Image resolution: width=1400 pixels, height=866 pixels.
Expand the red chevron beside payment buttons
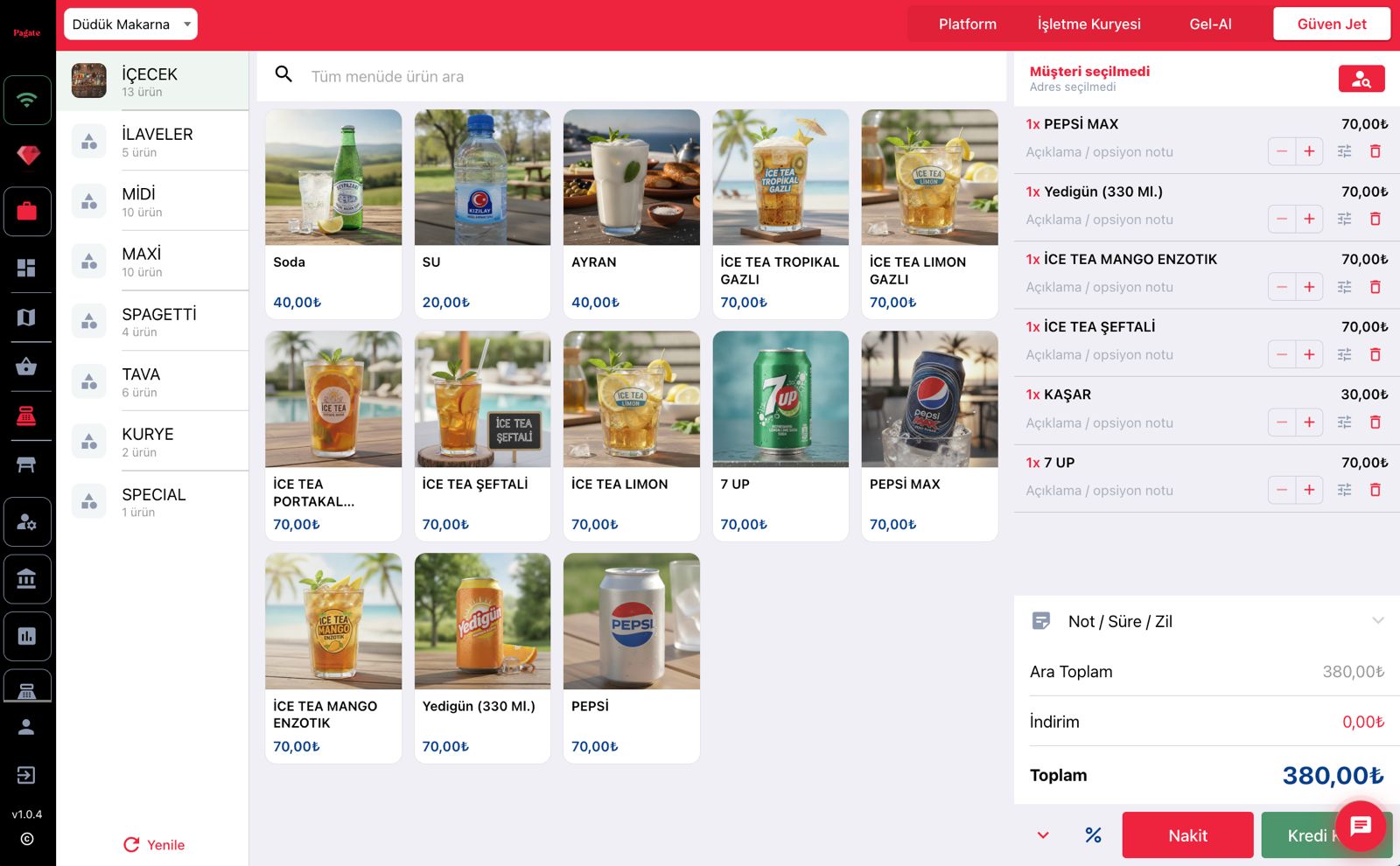coord(1043,835)
